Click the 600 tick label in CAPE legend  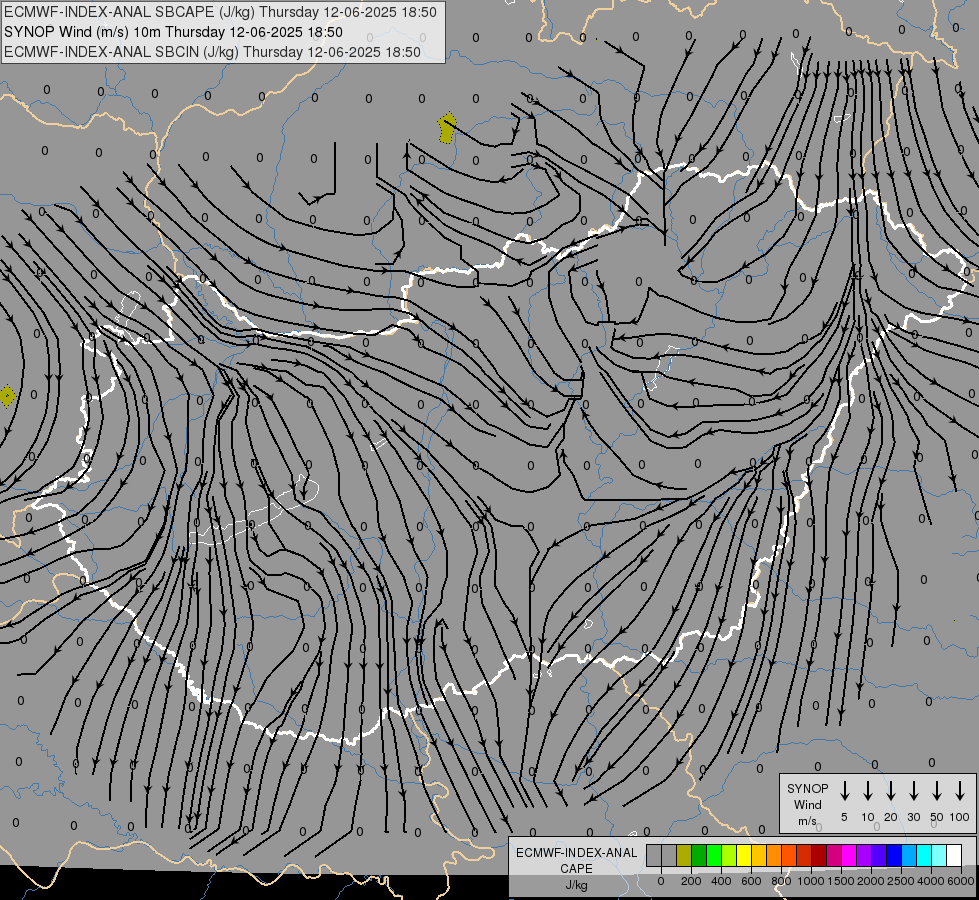751,881
